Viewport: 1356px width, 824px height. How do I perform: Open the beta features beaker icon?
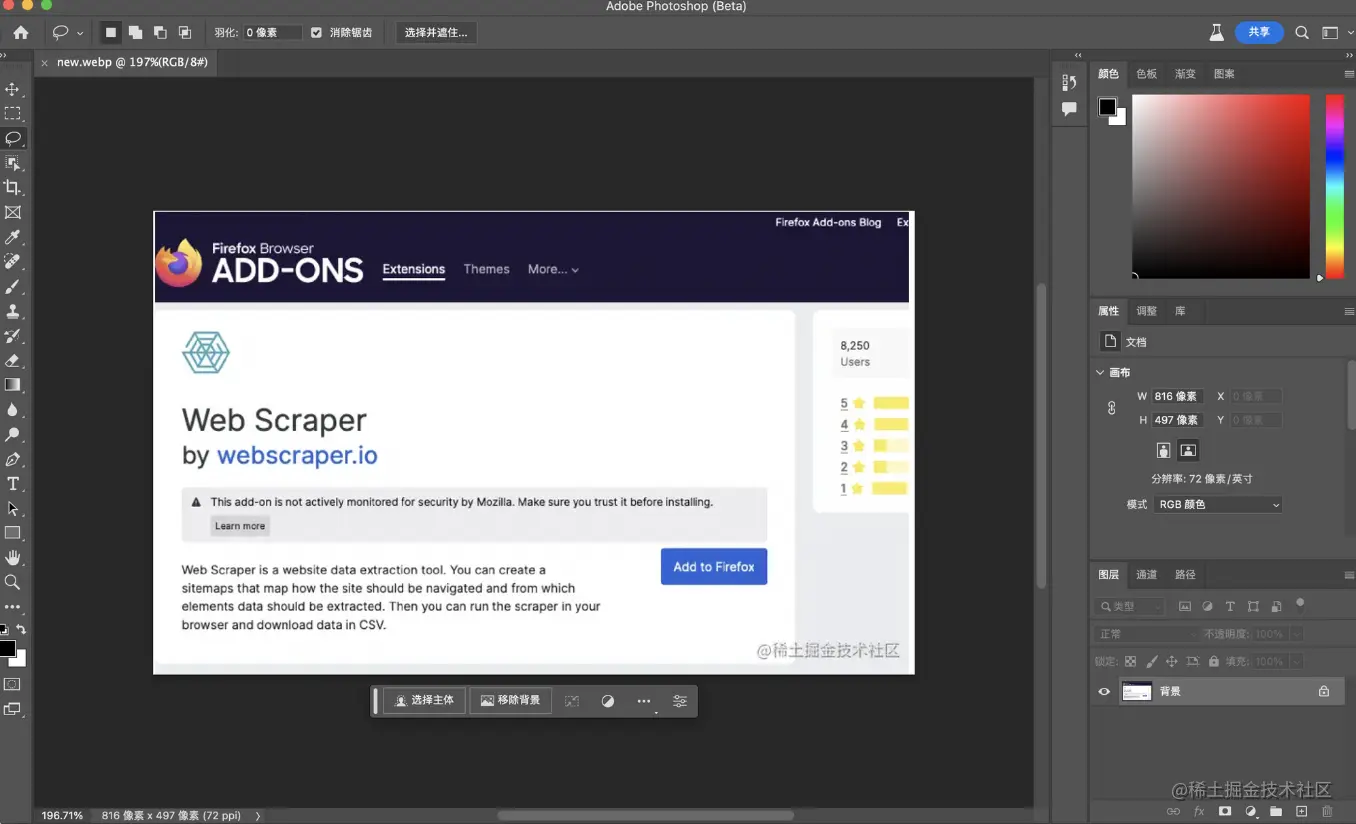[x=1216, y=32]
